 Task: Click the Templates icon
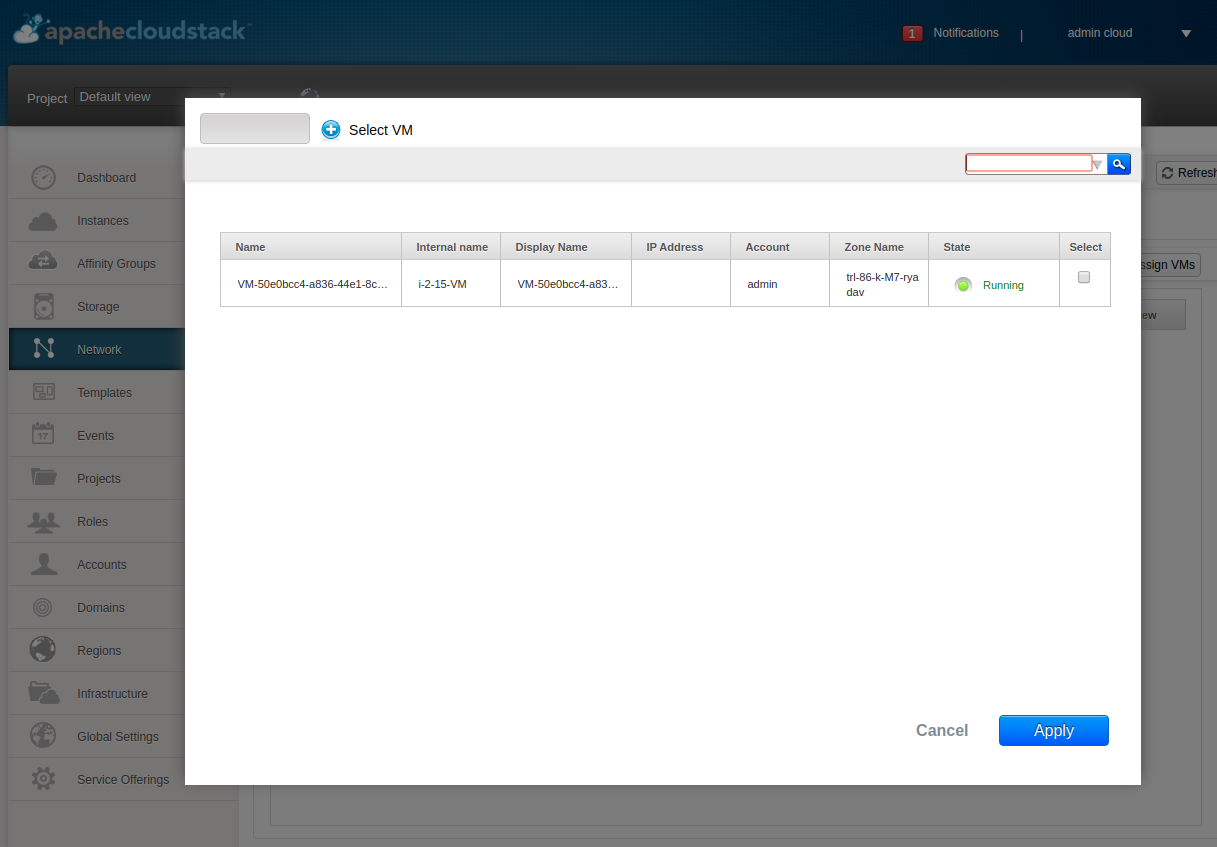pyautogui.click(x=43, y=392)
